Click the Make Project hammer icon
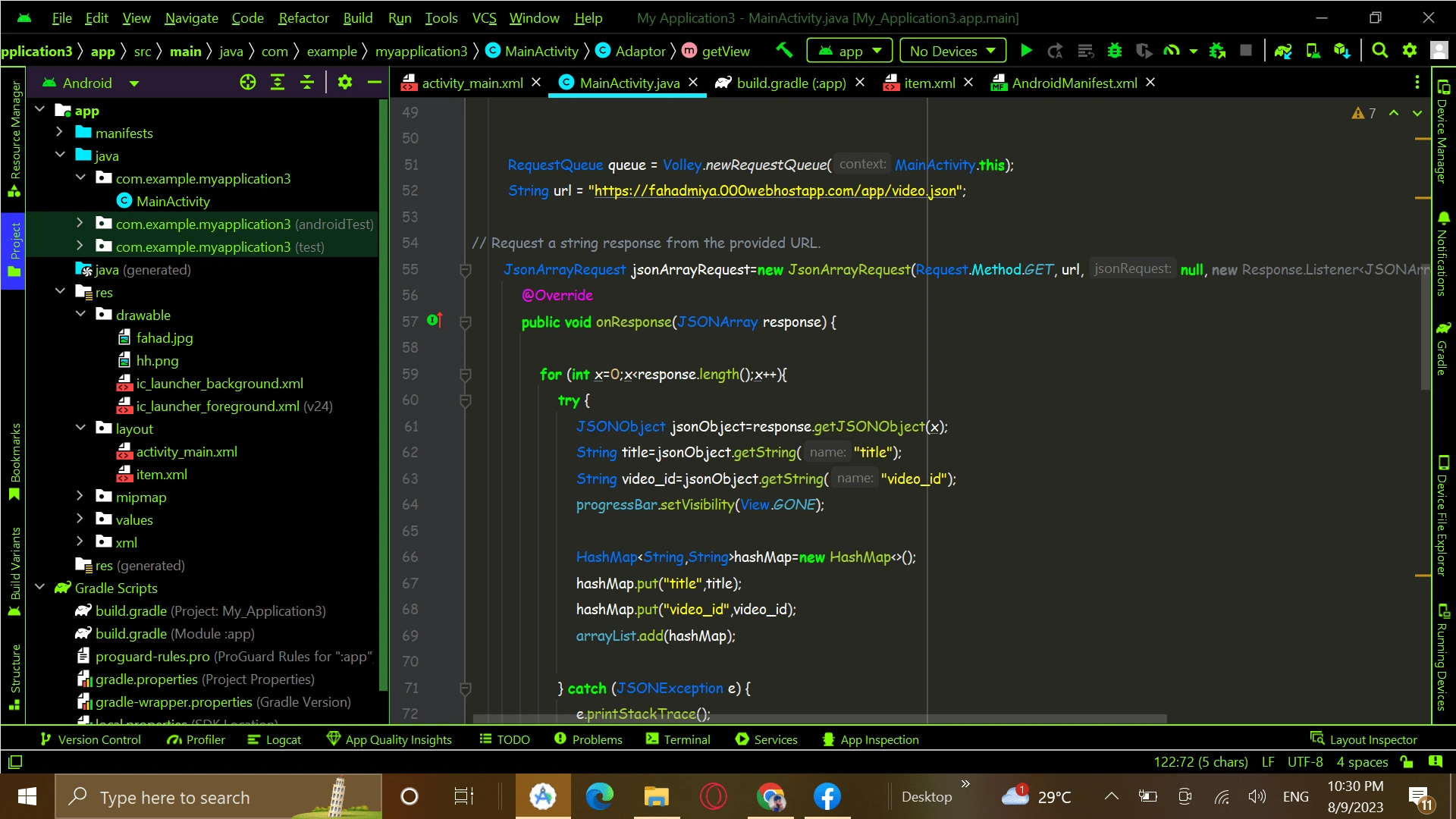 [x=784, y=51]
